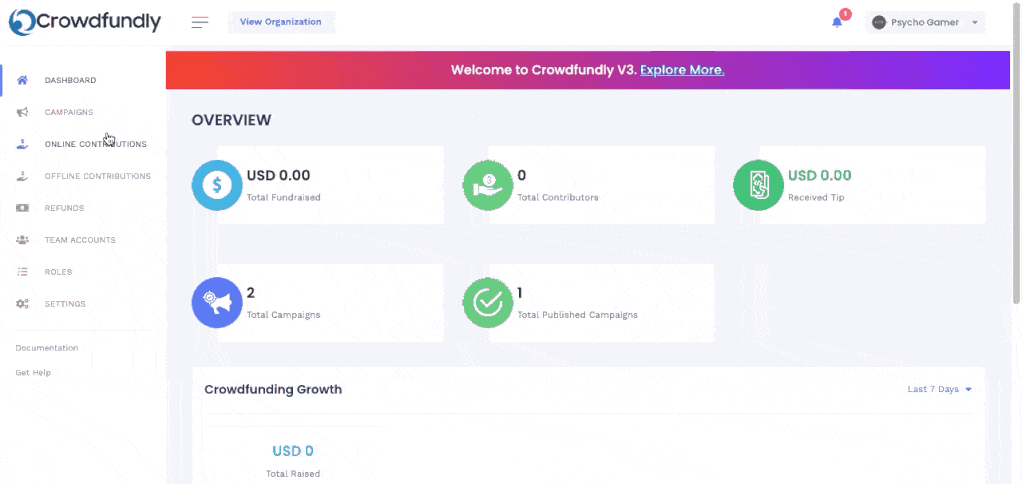Click the Dashboard home icon
Image resolution: width=1022 pixels, height=484 pixels.
pos(22,80)
